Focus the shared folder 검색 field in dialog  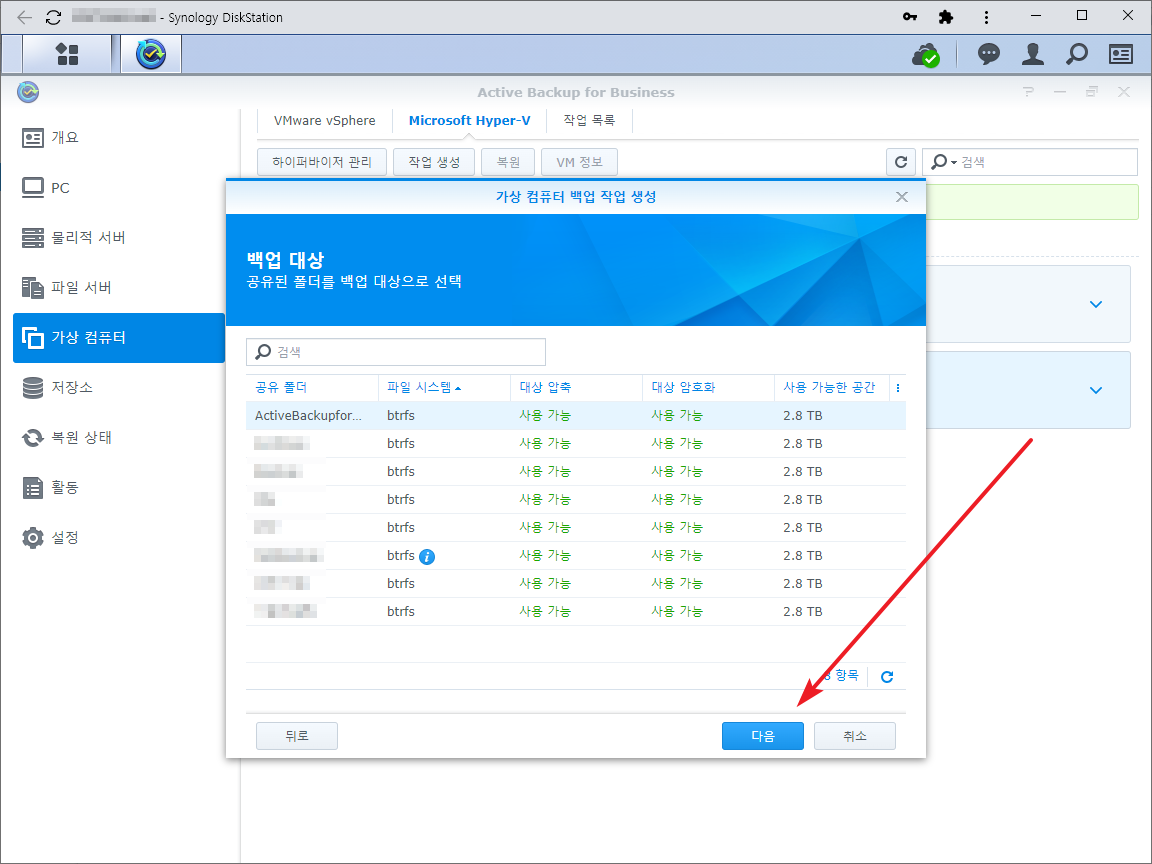click(396, 352)
